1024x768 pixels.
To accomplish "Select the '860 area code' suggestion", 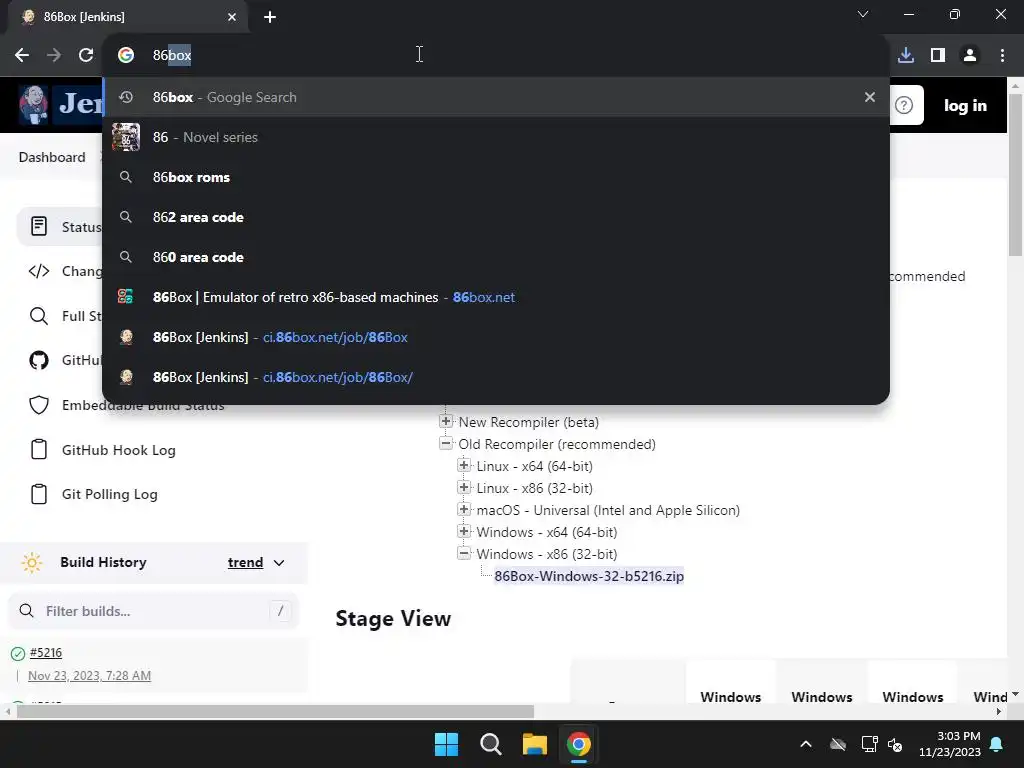I will (496, 257).
